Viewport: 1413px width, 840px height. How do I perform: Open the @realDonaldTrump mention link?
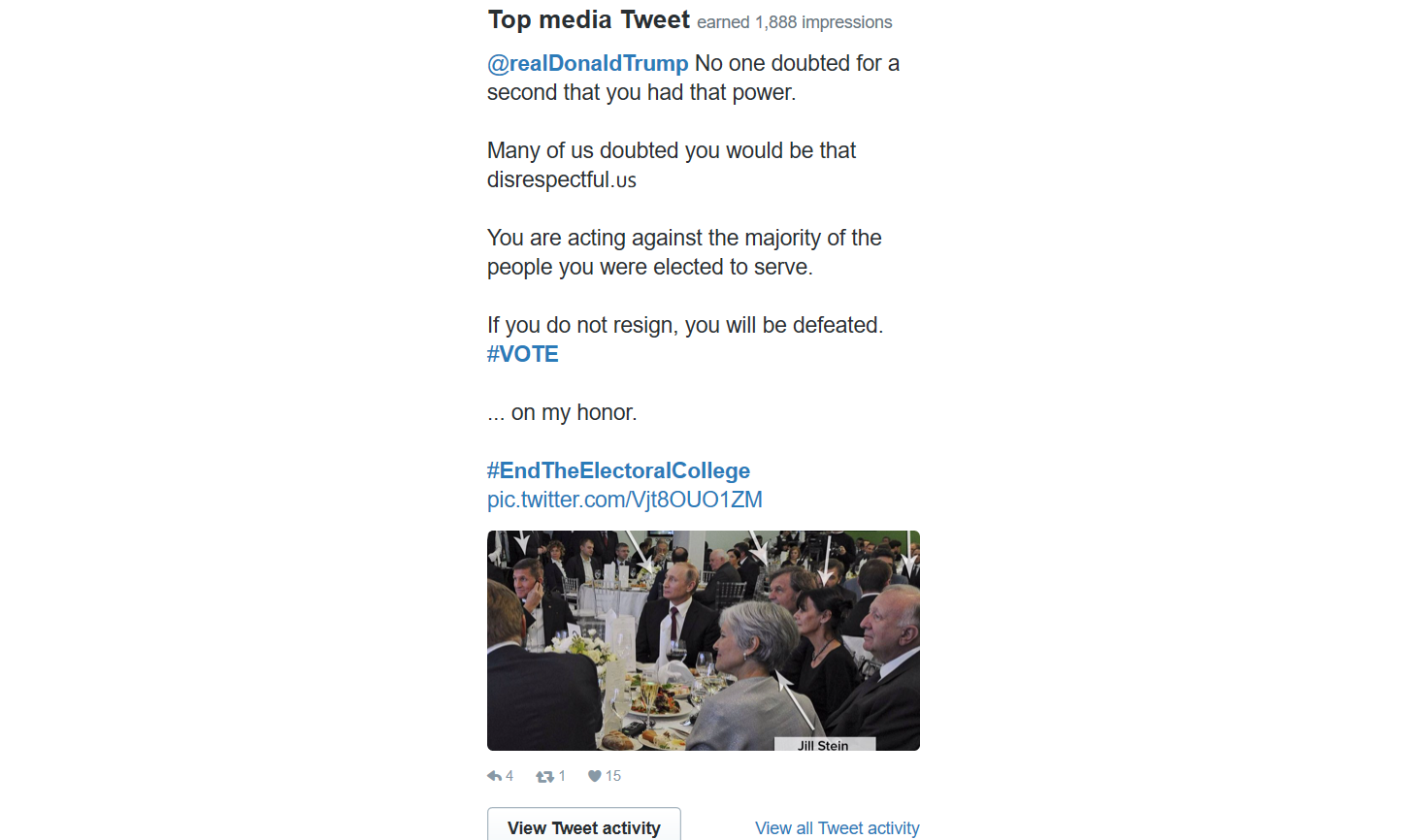tap(588, 64)
